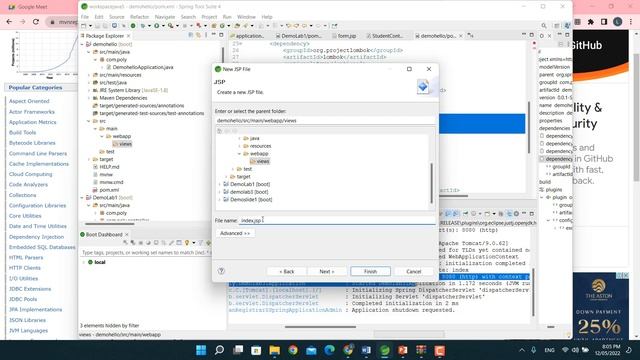Click the Chrome extensions puzzle icon
640x360 pixels.
(591, 22)
